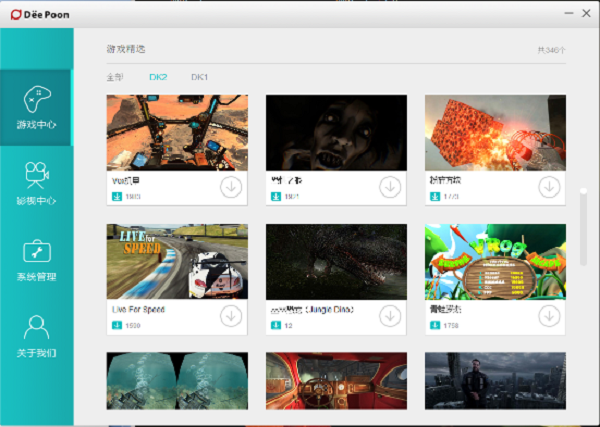600x427 pixels.
Task: Select the DK2 filter tab
Action: point(159,77)
